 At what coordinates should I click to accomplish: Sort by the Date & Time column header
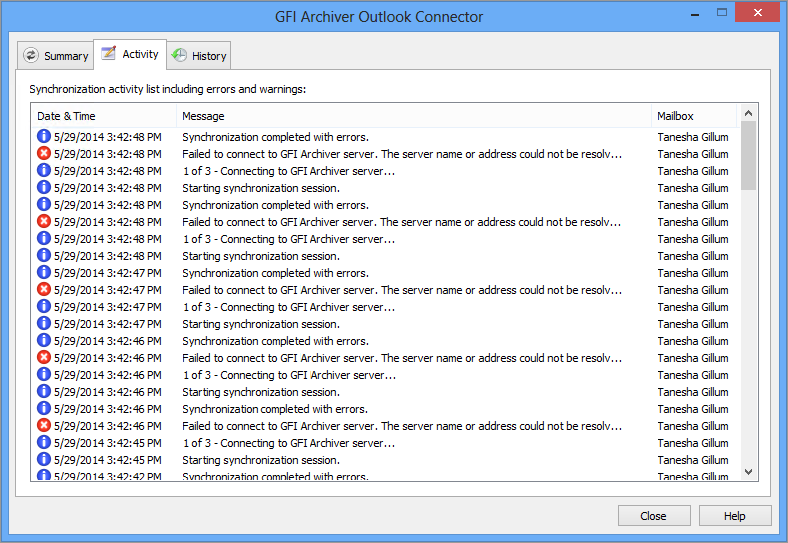point(104,116)
